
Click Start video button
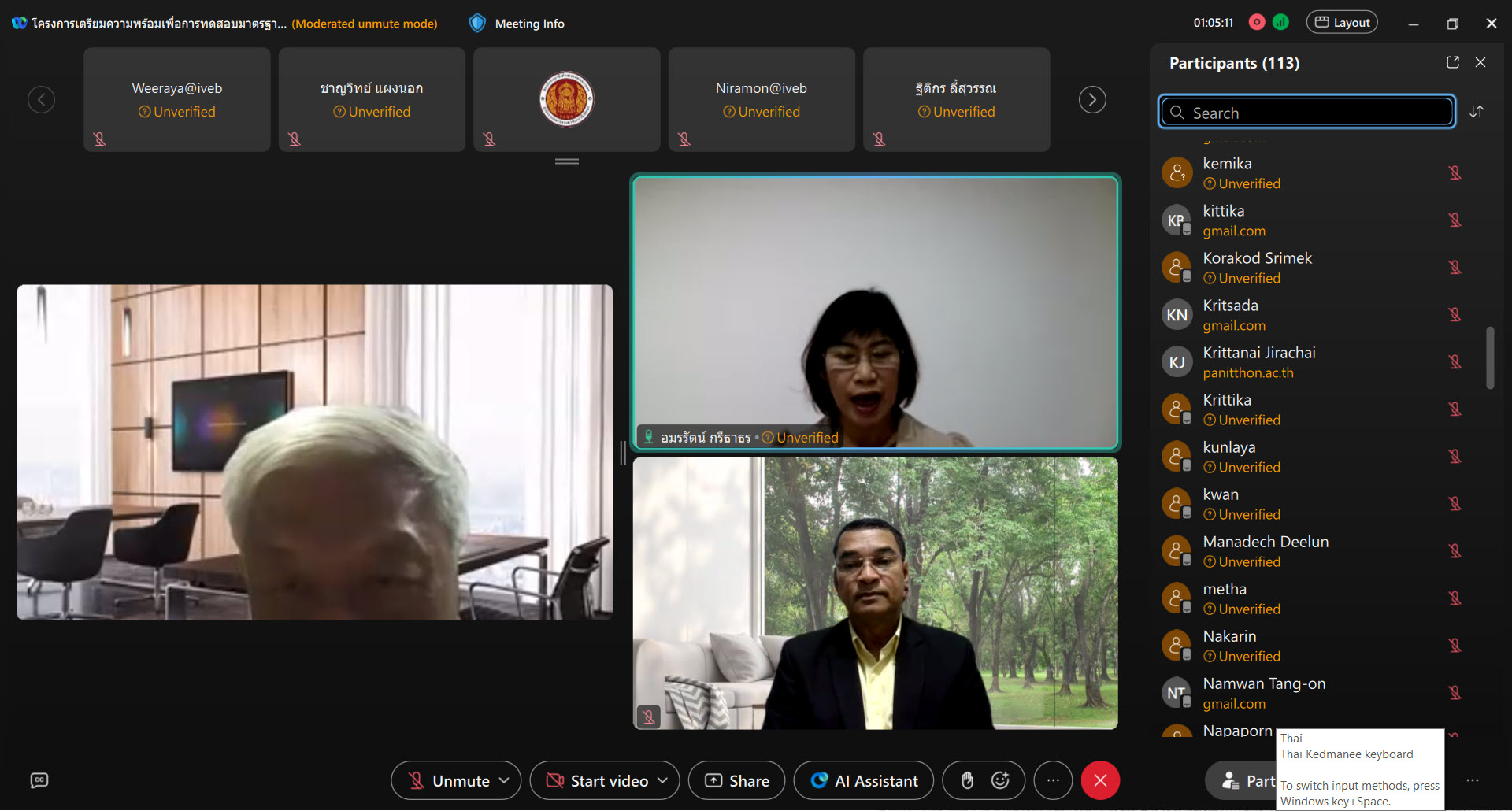pyautogui.click(x=597, y=780)
